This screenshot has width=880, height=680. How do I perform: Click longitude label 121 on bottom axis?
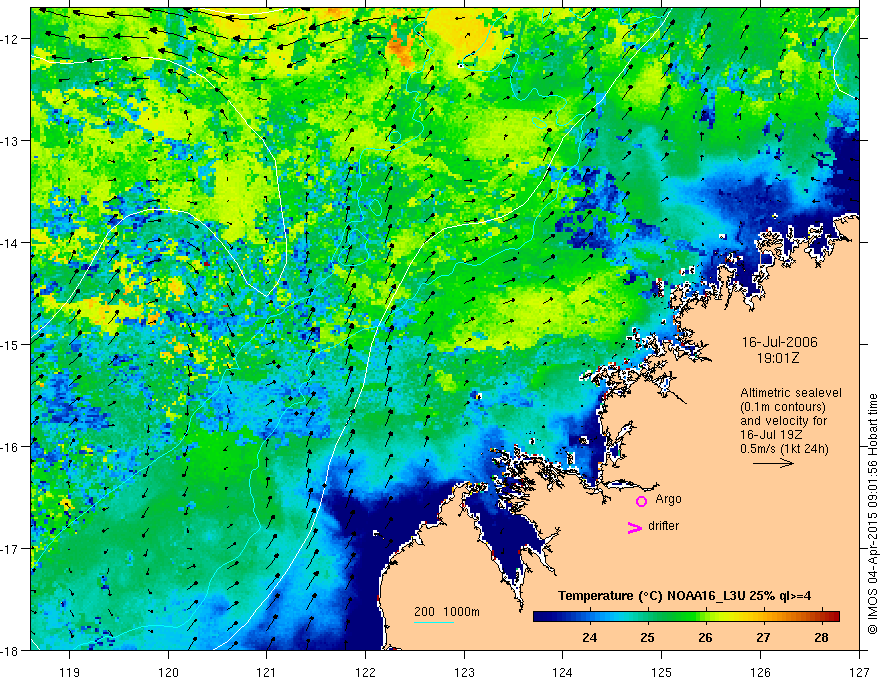[x=267, y=672]
